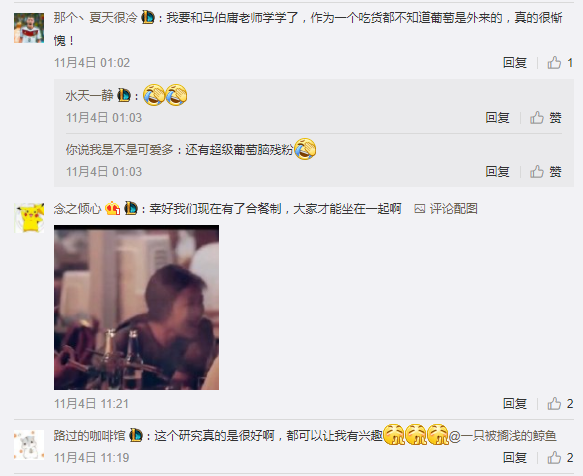Reply to 那个、夏天很冷's comment
Image resolution: width=583 pixels, height=476 pixels.
click(x=515, y=63)
